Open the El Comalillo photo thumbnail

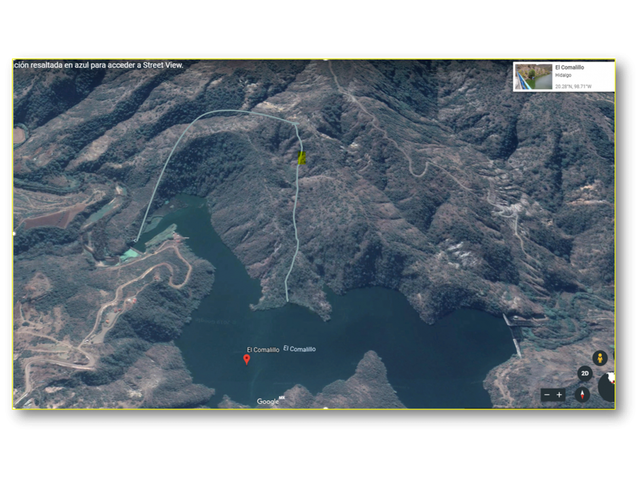pos(533,76)
